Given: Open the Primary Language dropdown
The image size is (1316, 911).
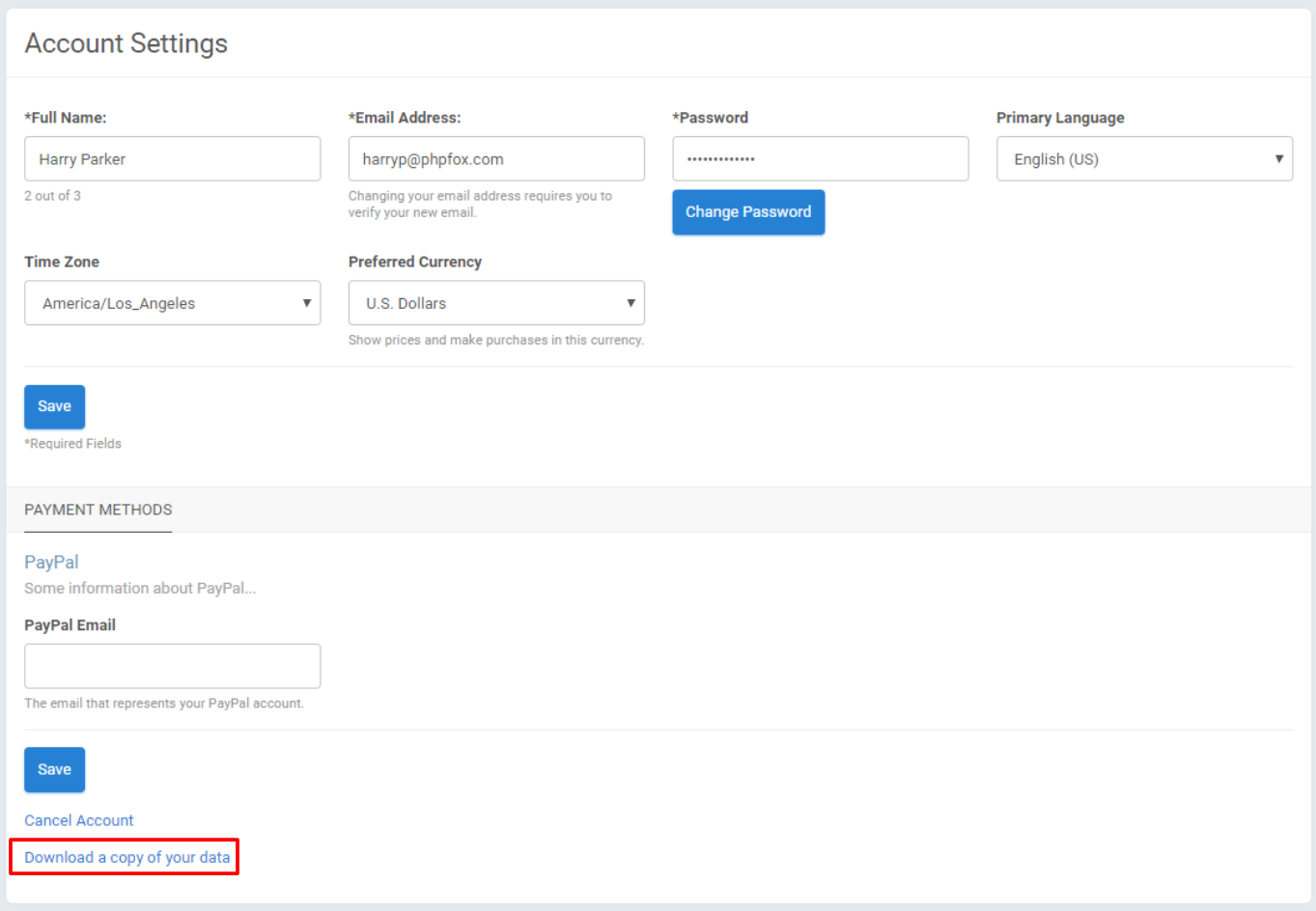Looking at the screenshot, I should (1143, 159).
